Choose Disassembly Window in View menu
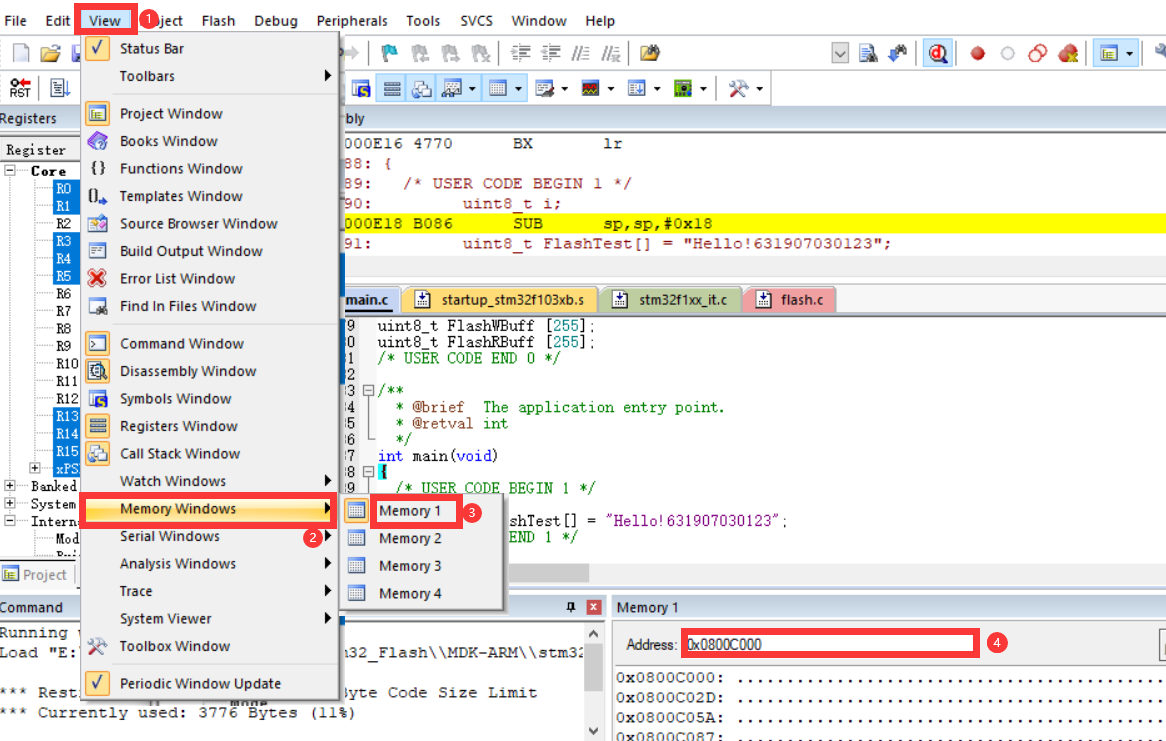The image size is (1166, 741). 210,370
